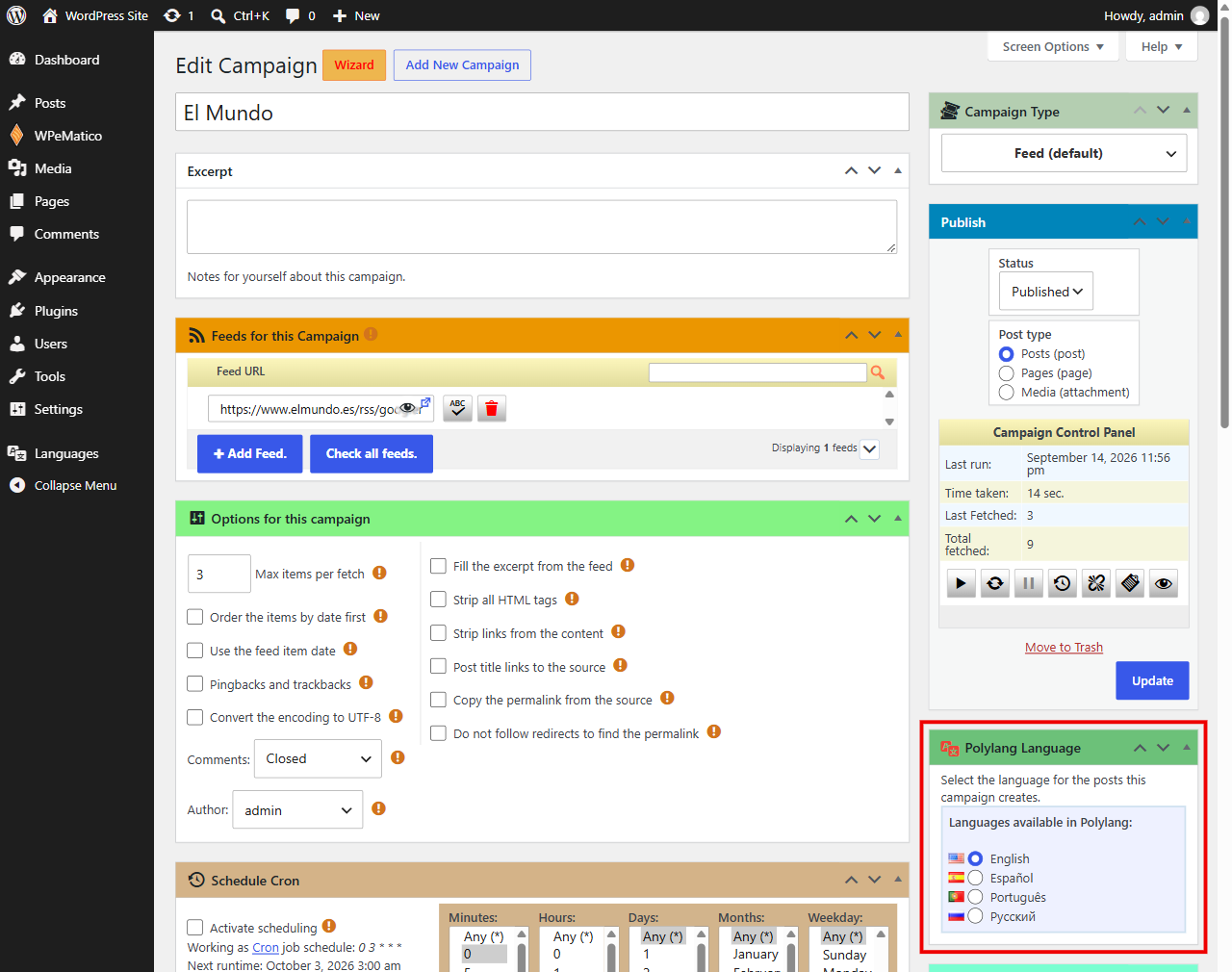Screen dimensions: 1232x972
Task: Check the El Mundo feed with the ABC icon
Action: click(457, 408)
